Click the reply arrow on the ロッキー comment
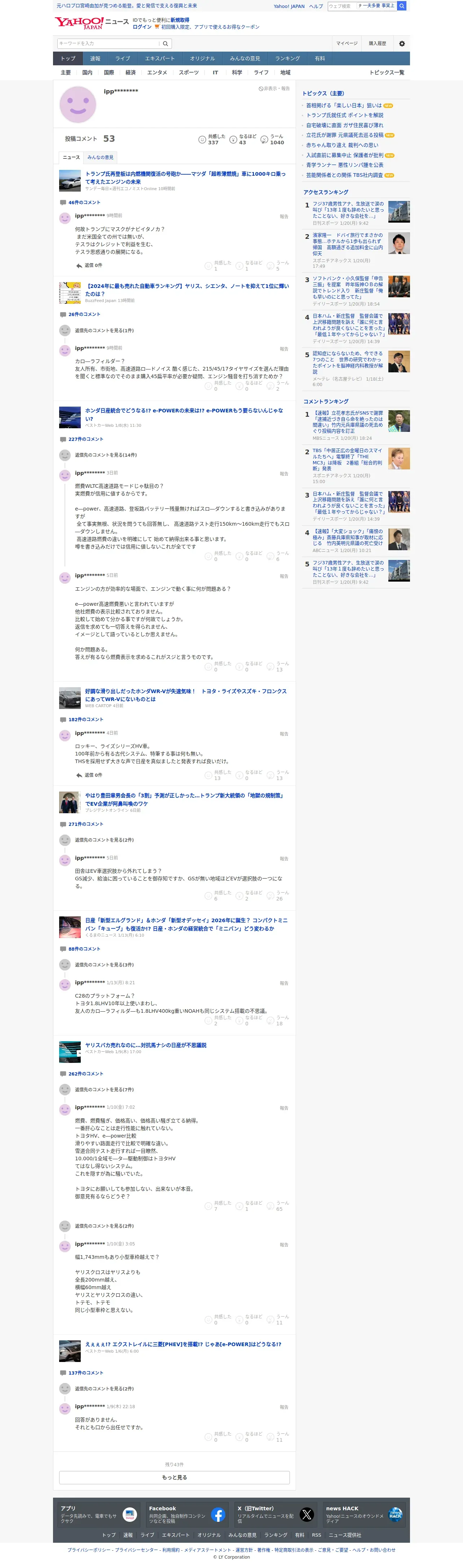The height and width of the screenshot is (1568, 463). coord(79,775)
